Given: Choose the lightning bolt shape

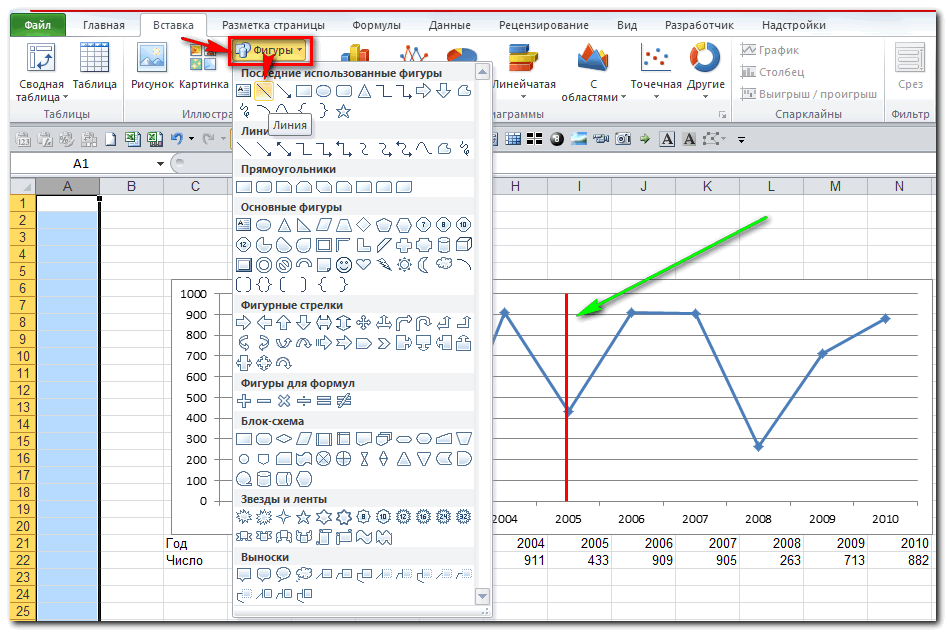Looking at the screenshot, I should (x=384, y=265).
